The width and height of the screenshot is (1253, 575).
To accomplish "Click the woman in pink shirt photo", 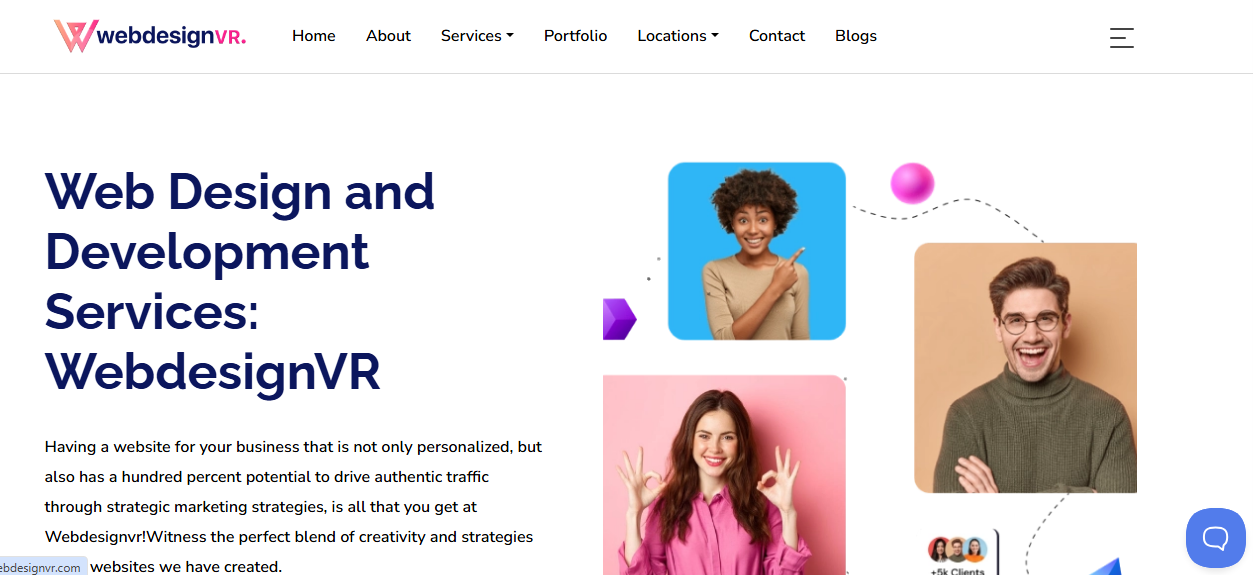I will pos(724,475).
